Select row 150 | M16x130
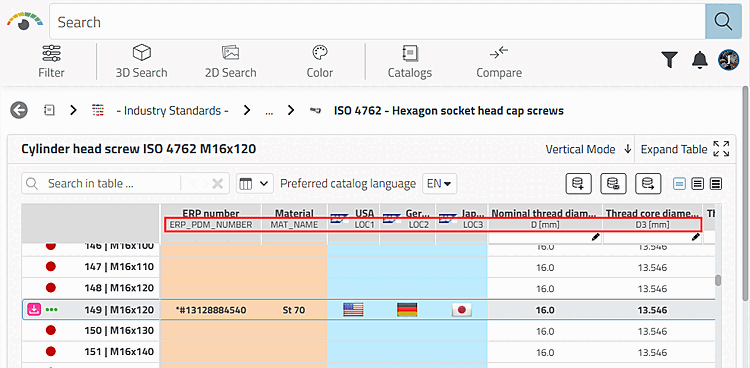 [x=120, y=331]
